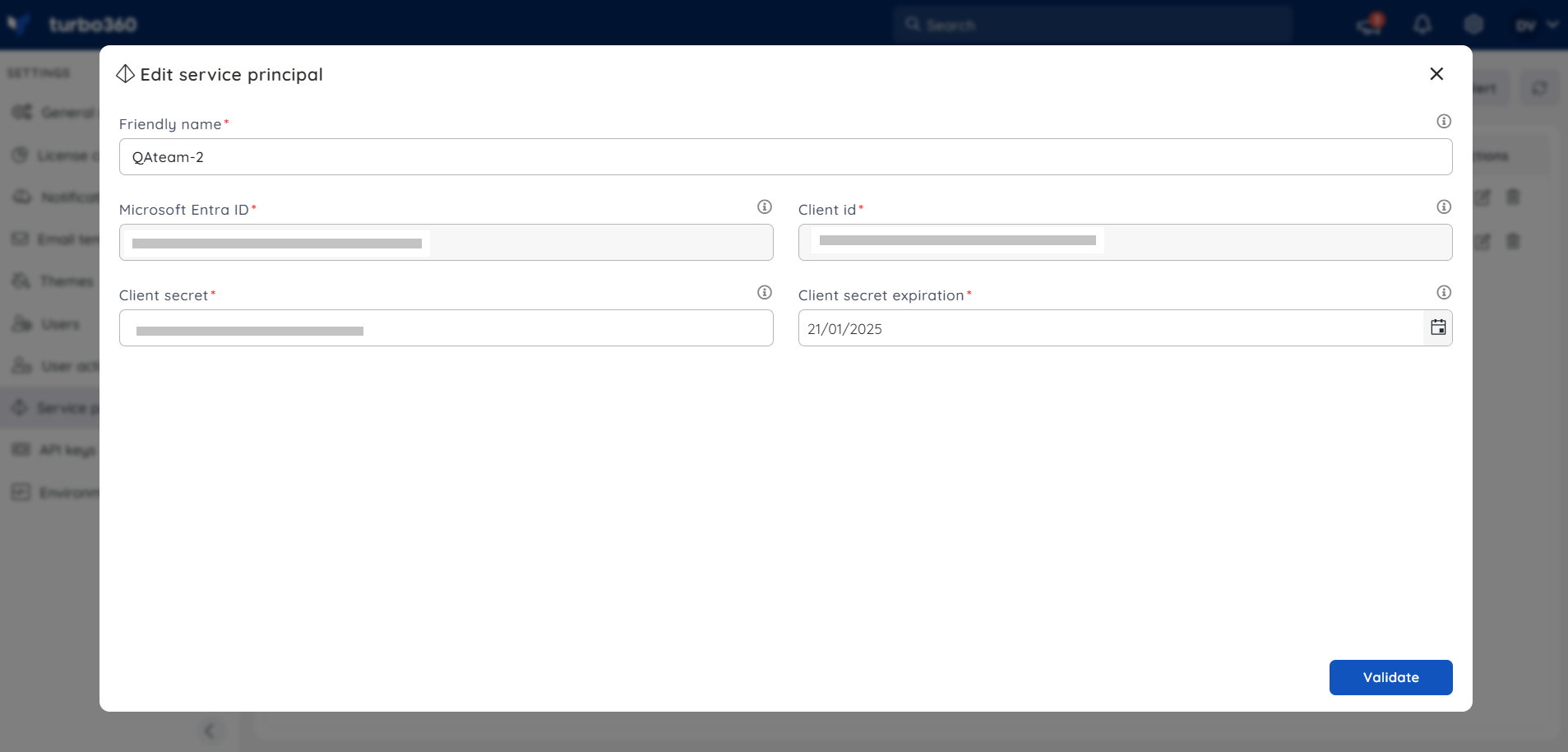
Task: Collapse the sidebar with the chevron arrow
Action: 209,731
